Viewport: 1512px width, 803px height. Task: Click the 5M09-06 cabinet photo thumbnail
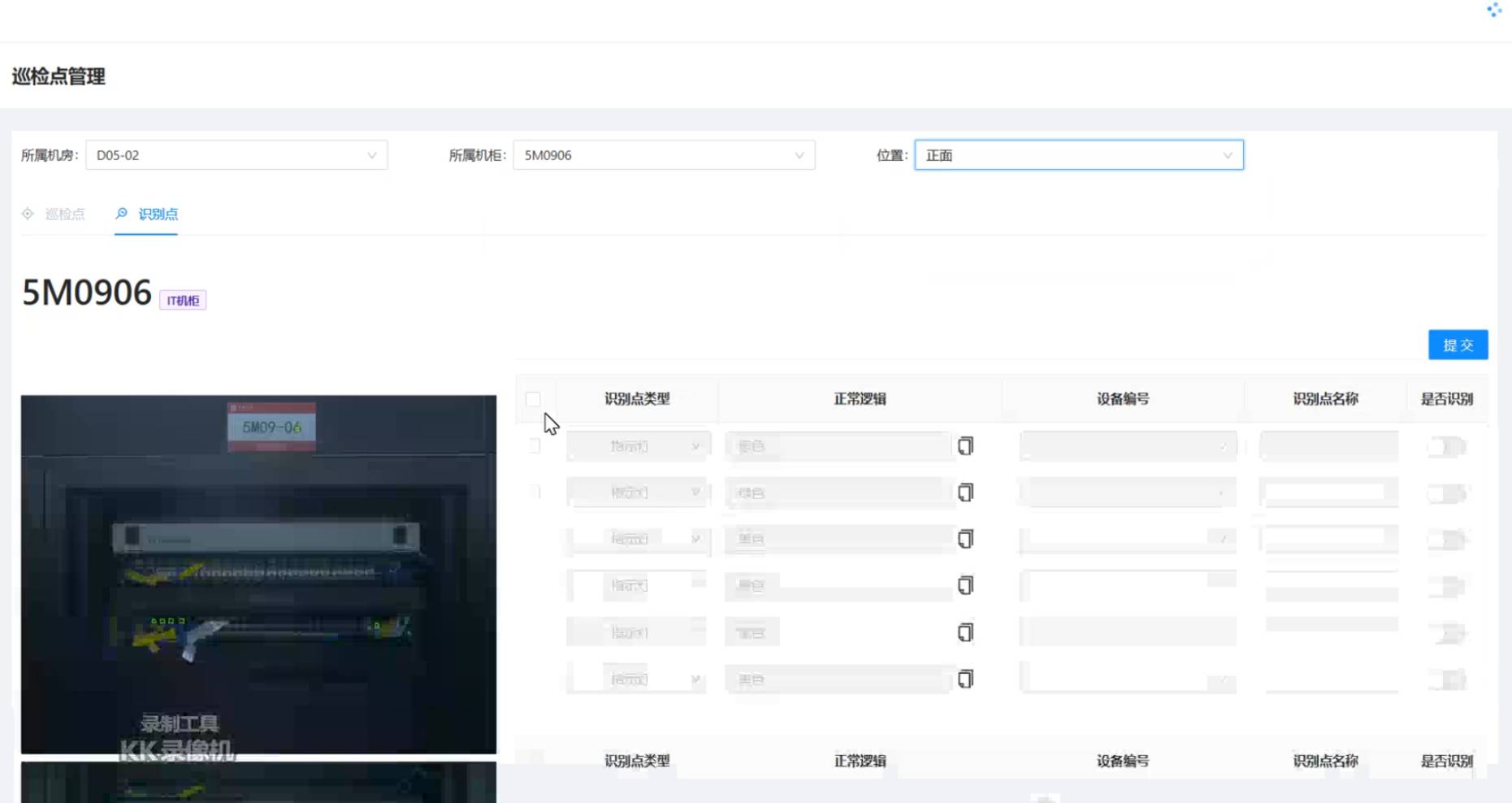click(x=258, y=574)
